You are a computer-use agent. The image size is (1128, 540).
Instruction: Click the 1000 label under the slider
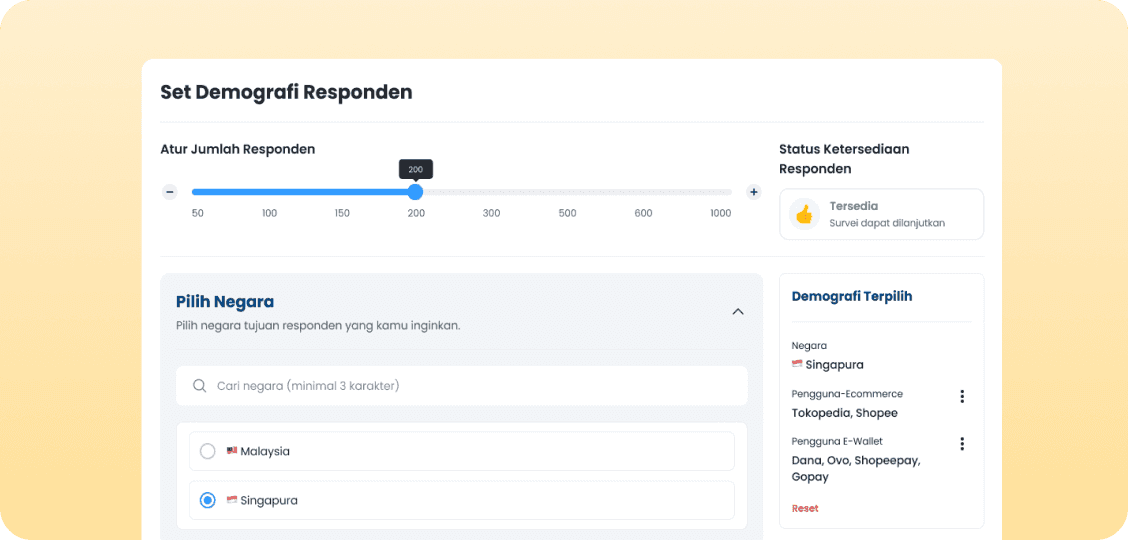click(719, 214)
